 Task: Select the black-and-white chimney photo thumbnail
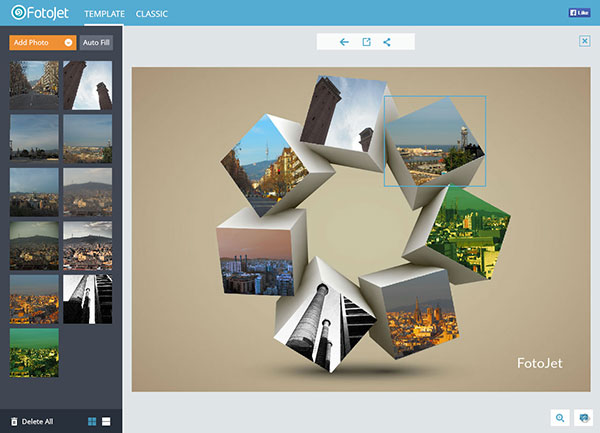pos(88,299)
